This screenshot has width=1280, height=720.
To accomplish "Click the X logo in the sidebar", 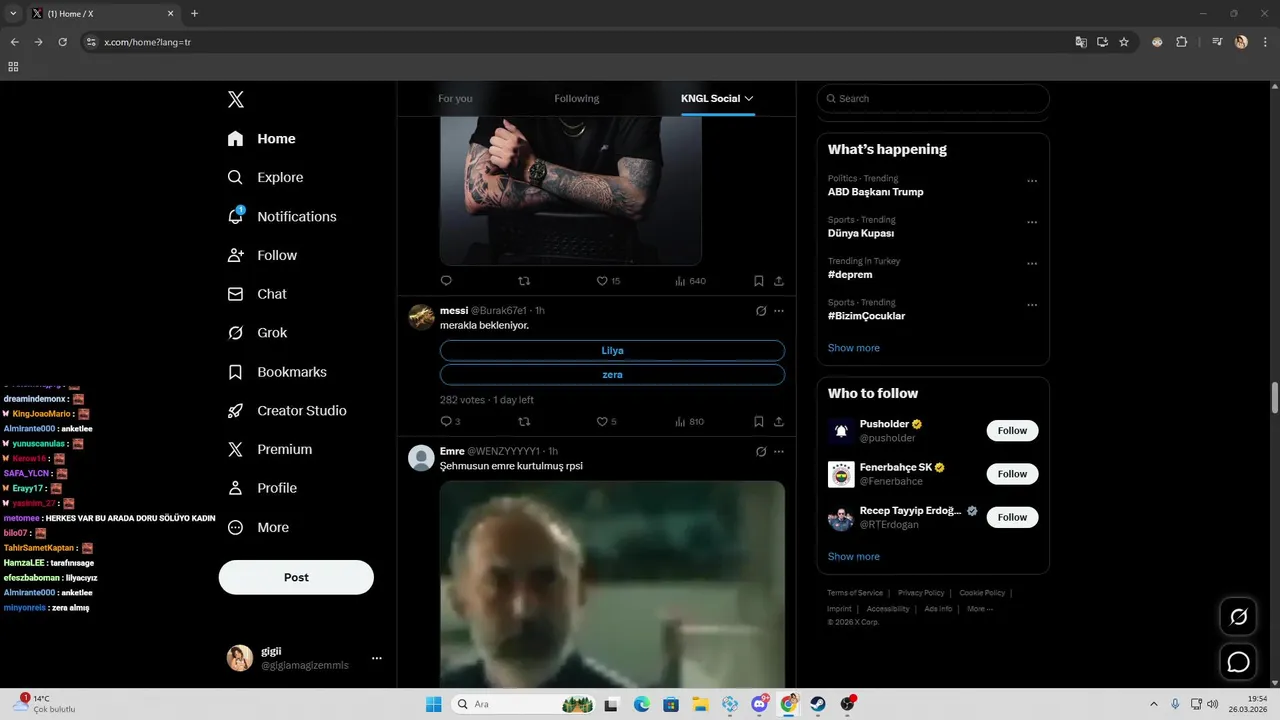I will tap(236, 99).
